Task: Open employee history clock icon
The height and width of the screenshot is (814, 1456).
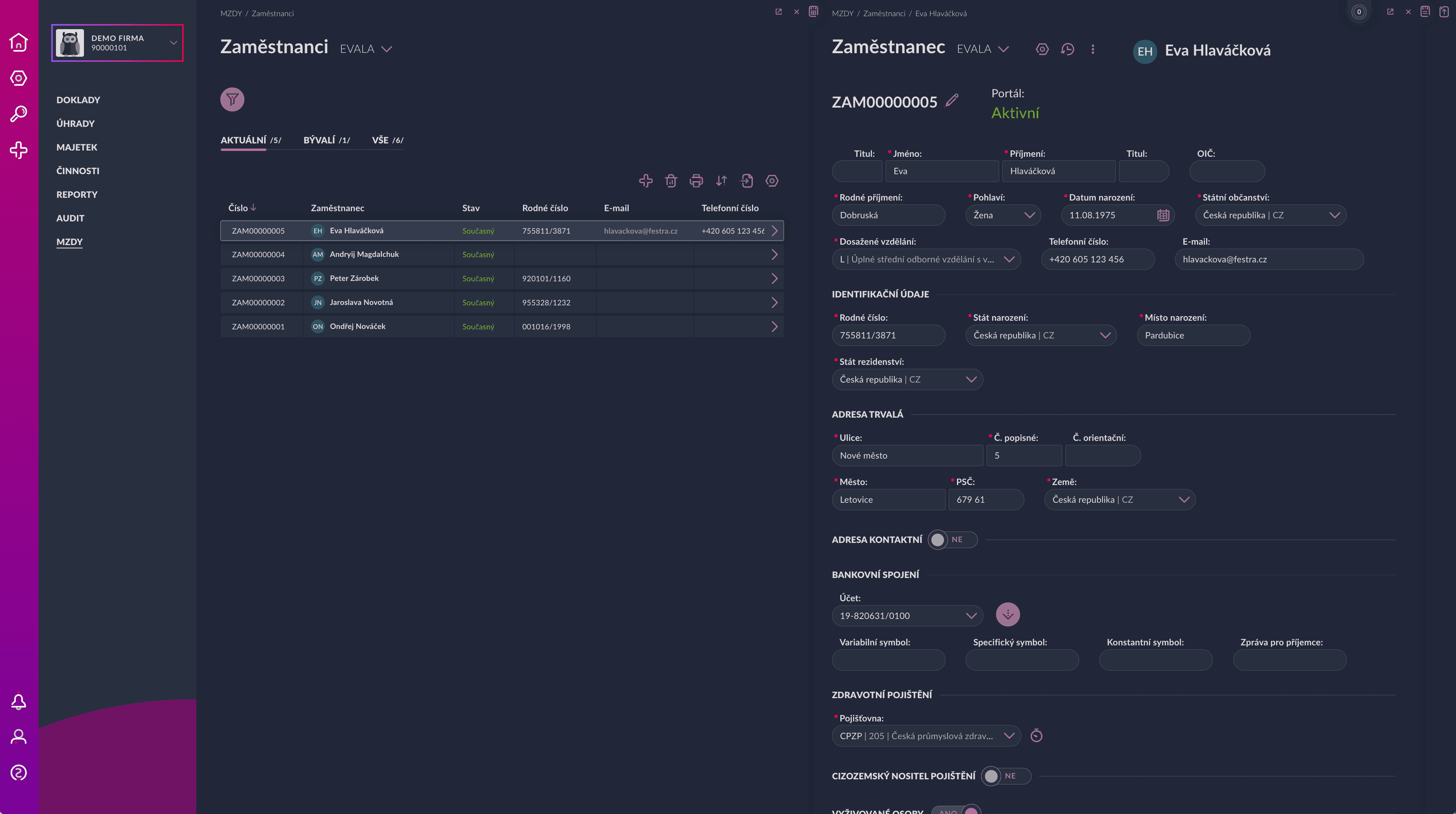Action: click(x=1067, y=49)
